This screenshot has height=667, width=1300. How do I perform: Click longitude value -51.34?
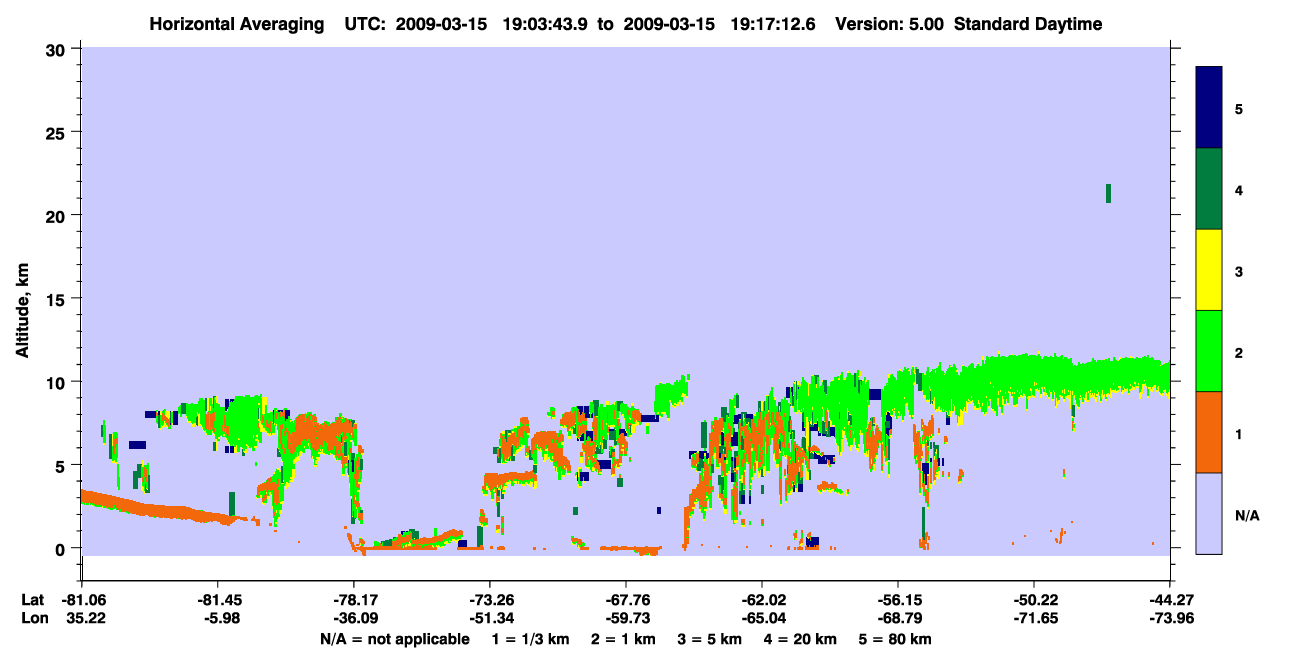point(489,619)
